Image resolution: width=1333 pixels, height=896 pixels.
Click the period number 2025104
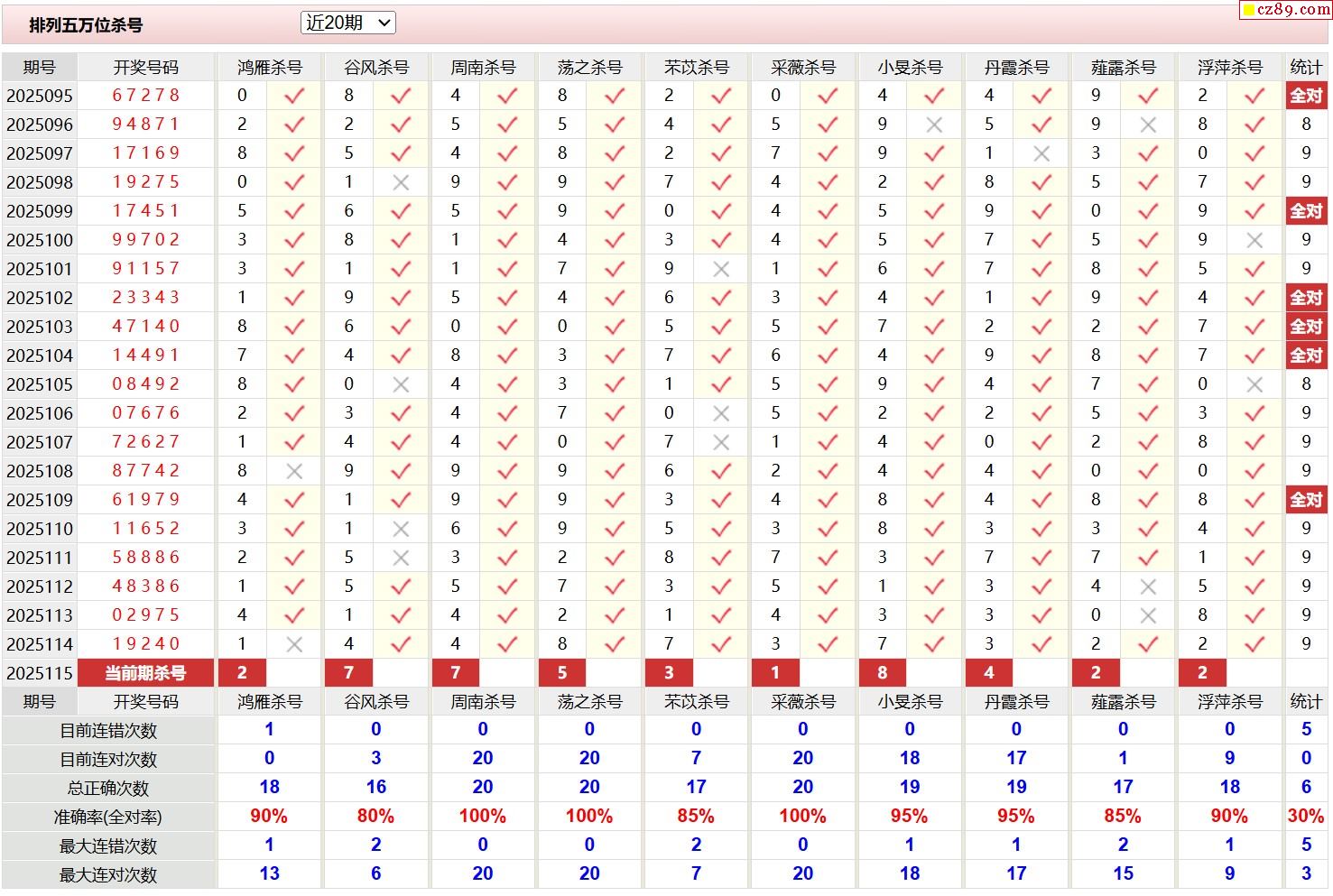(x=40, y=356)
